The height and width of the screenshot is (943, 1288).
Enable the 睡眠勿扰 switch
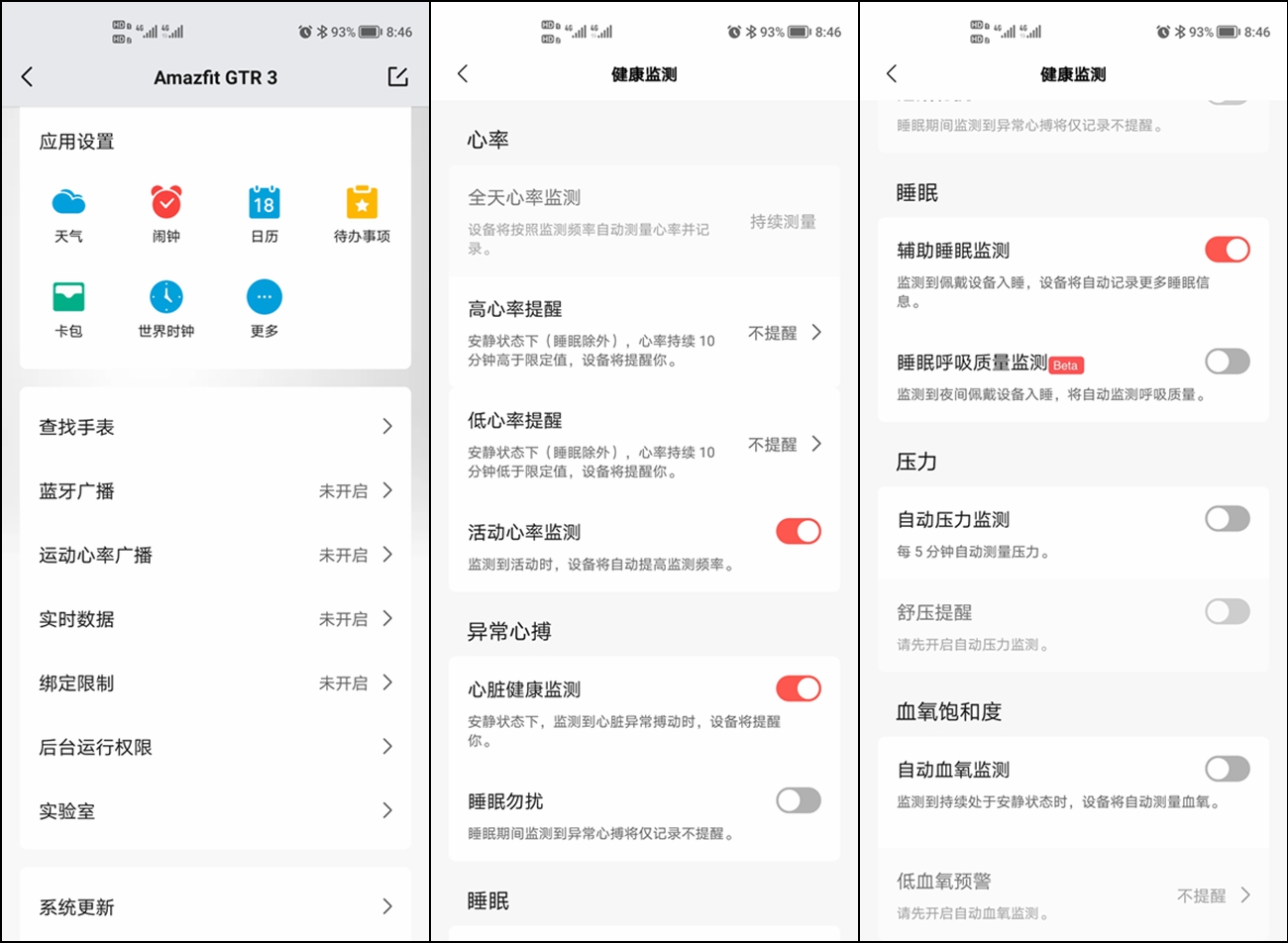[x=799, y=800]
